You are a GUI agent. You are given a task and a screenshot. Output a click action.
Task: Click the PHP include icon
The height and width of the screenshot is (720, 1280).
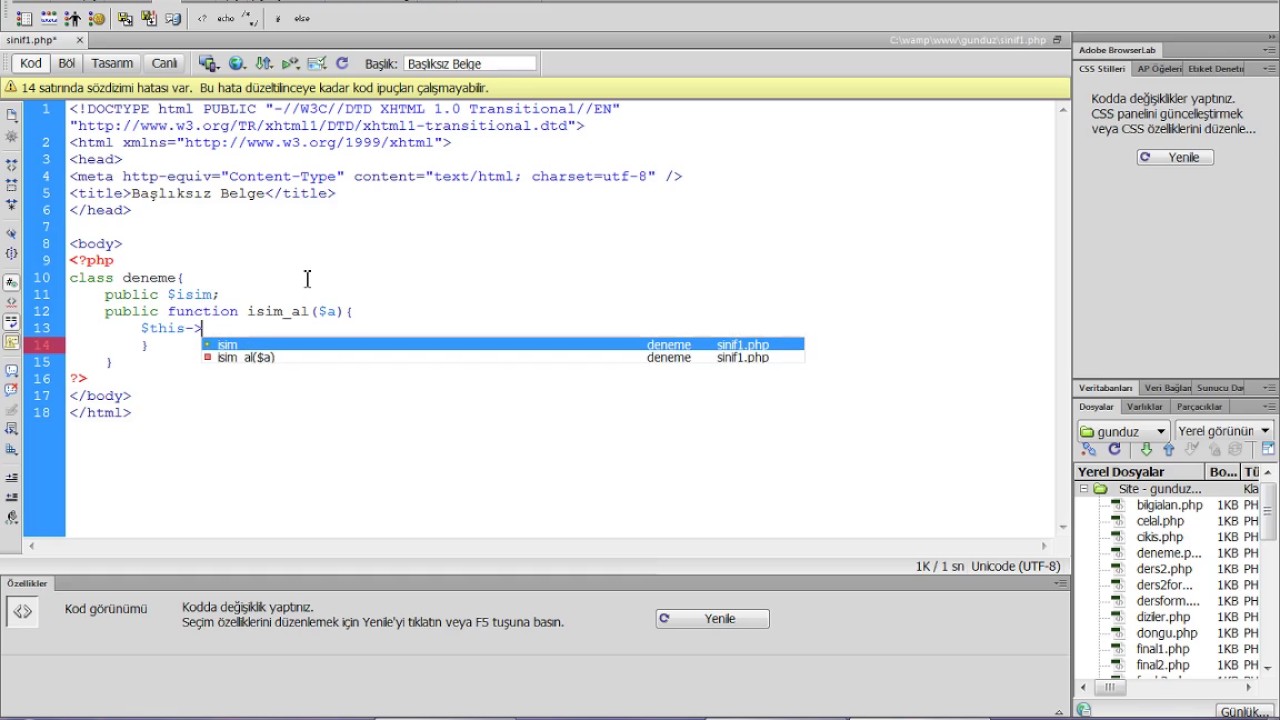point(125,18)
